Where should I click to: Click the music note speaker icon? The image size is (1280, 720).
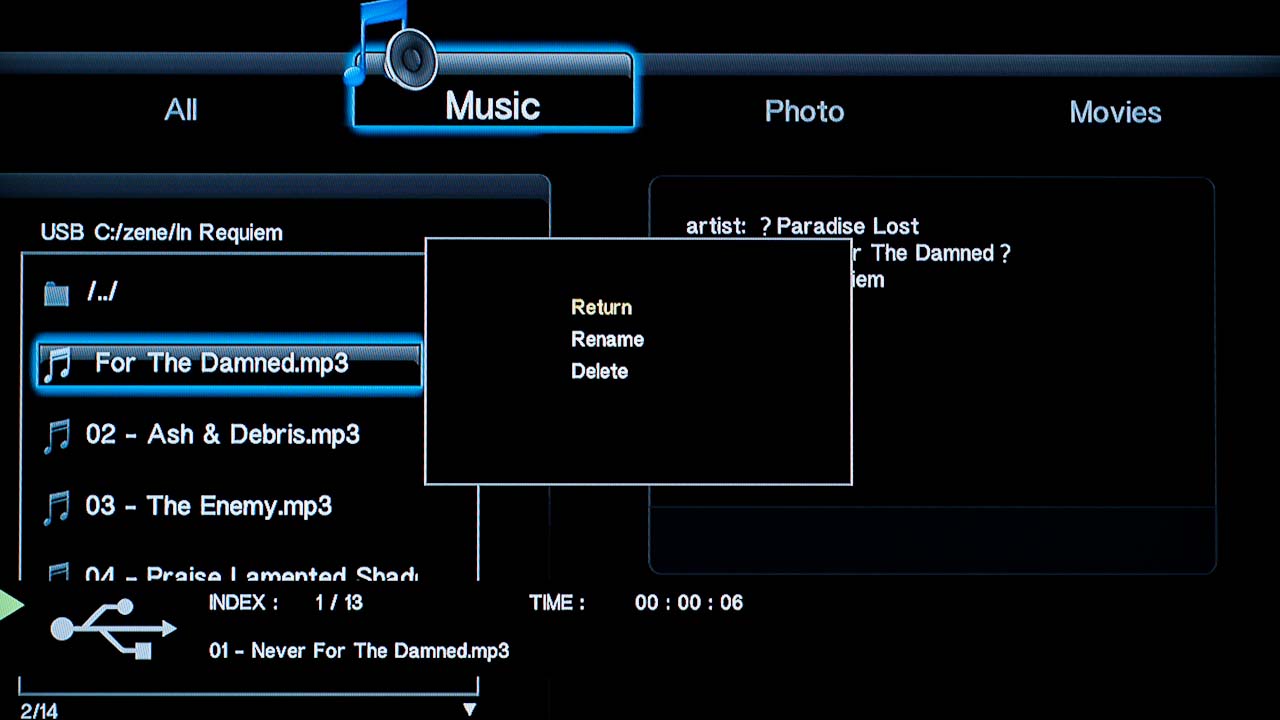(x=392, y=45)
